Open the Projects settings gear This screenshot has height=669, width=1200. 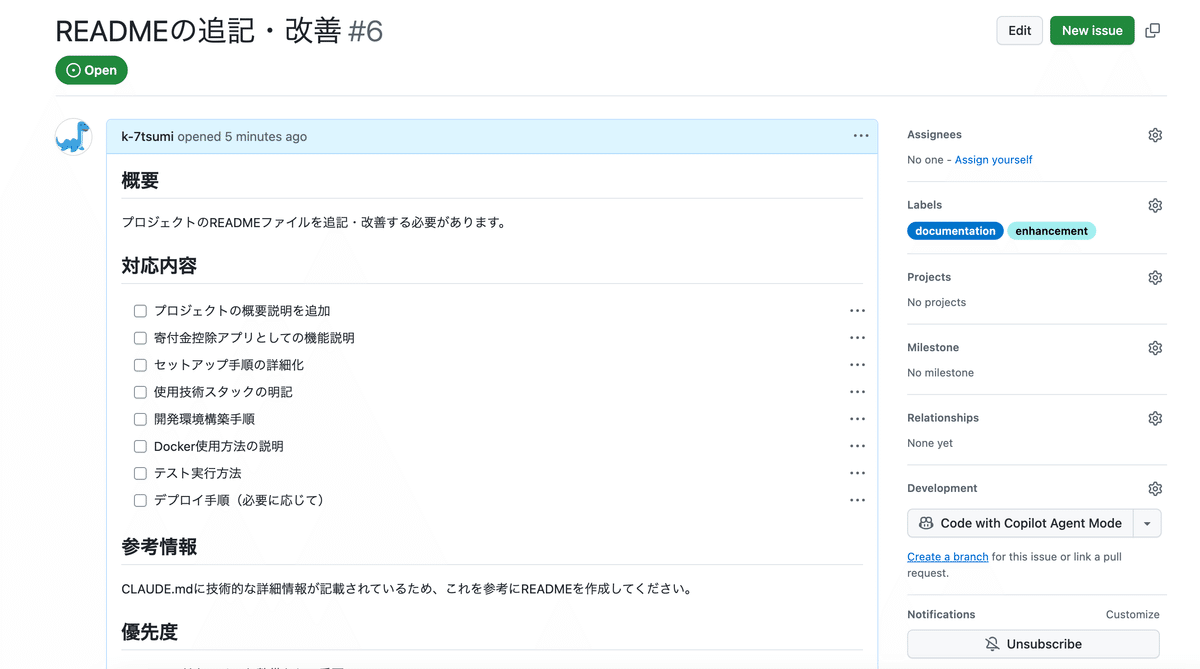point(1155,277)
